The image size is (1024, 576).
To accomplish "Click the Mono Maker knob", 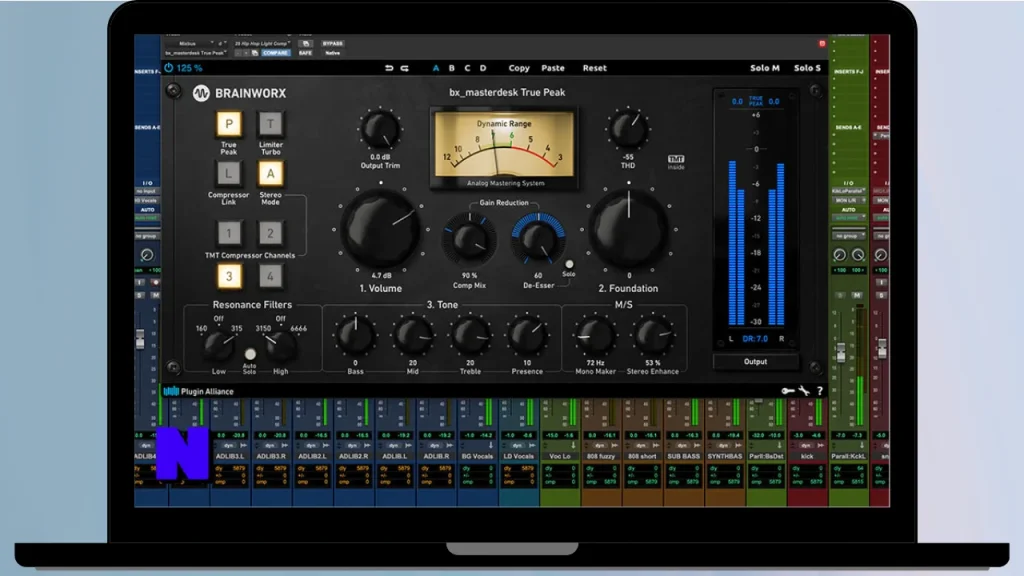I will (x=595, y=336).
